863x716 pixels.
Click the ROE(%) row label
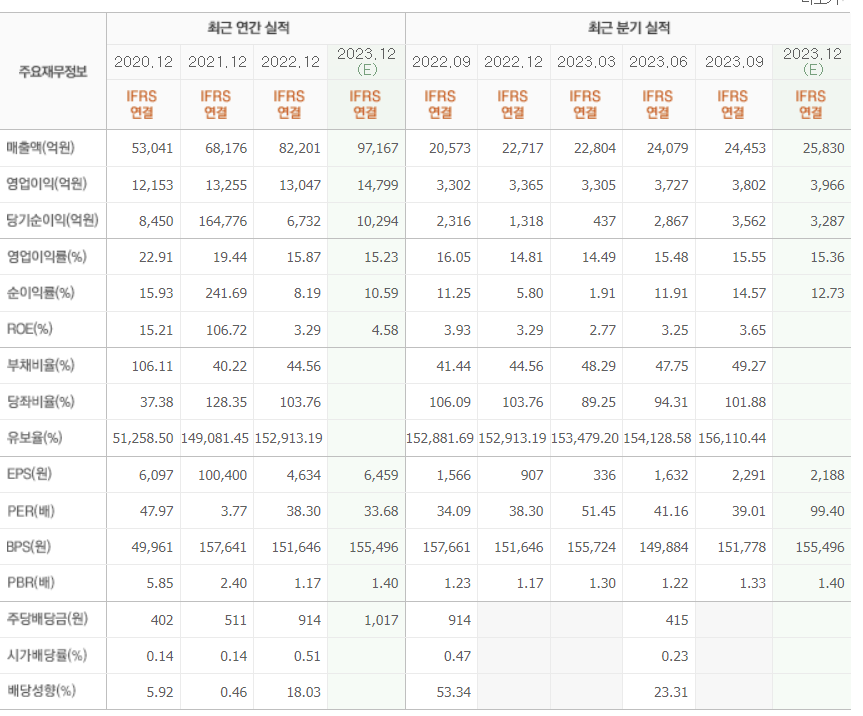coord(29,329)
